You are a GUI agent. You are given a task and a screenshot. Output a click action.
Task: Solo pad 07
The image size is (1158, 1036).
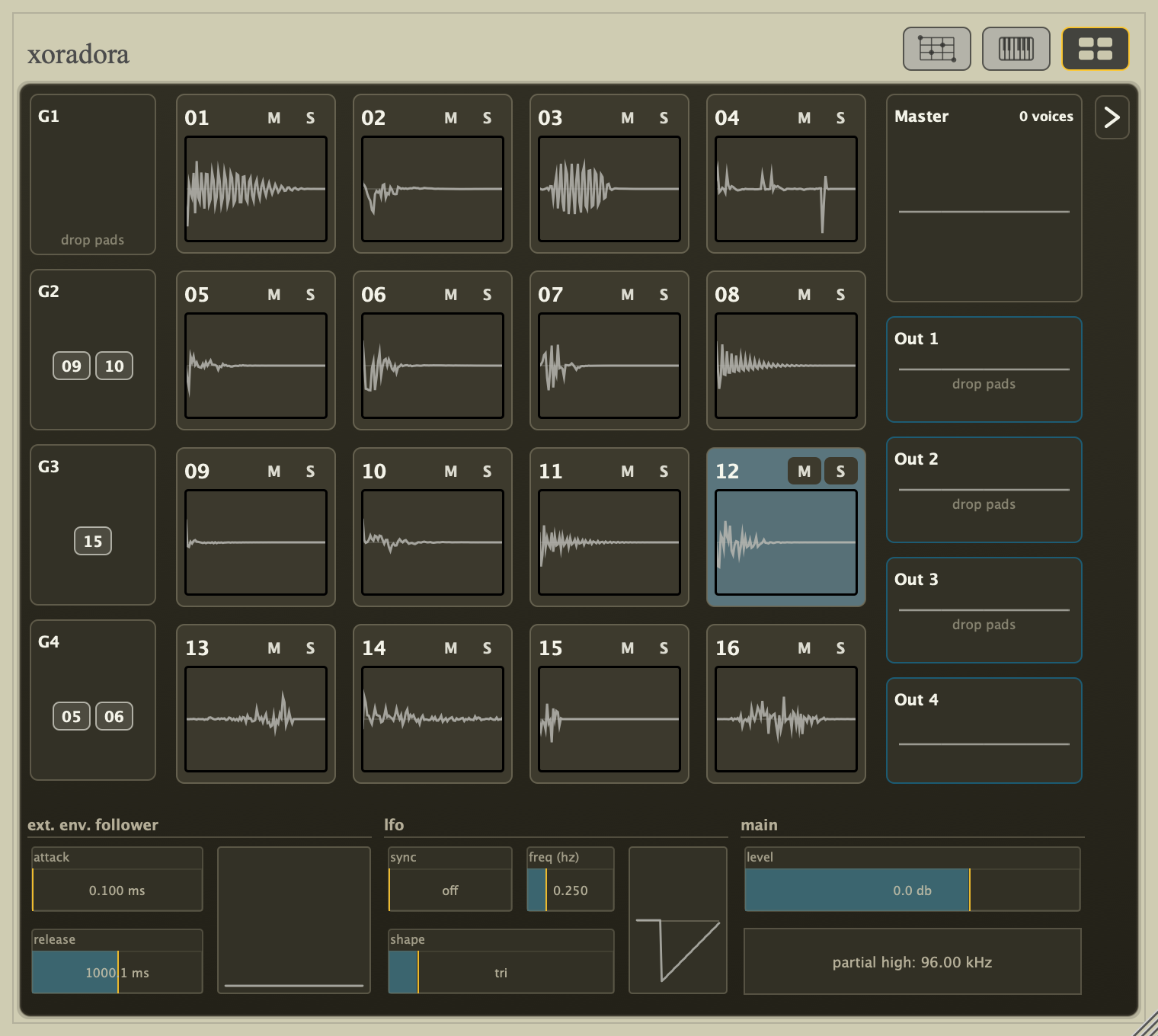coord(664,295)
